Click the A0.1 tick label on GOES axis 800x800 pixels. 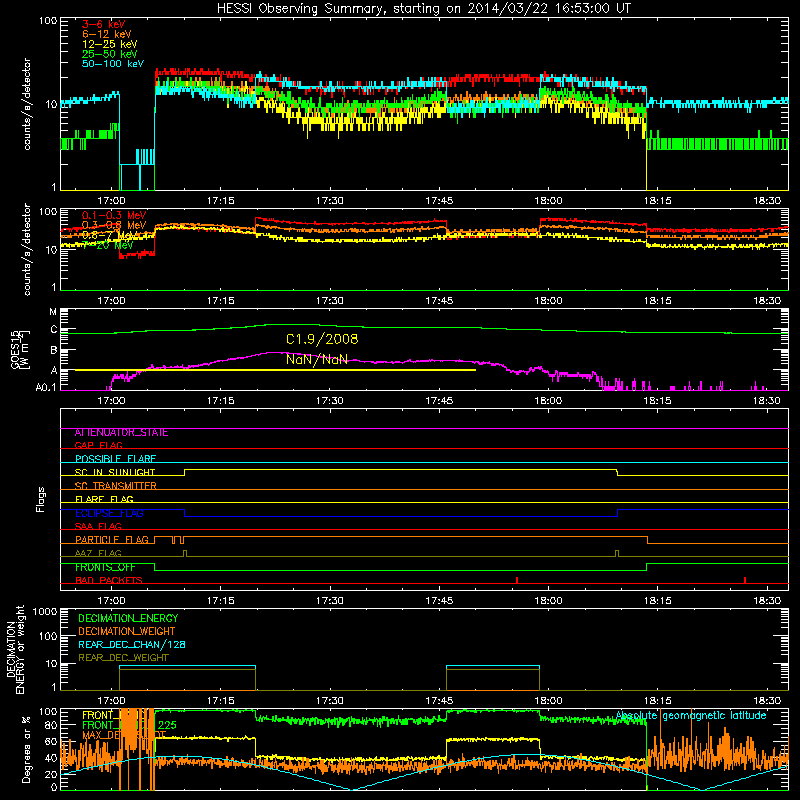[x=46, y=387]
